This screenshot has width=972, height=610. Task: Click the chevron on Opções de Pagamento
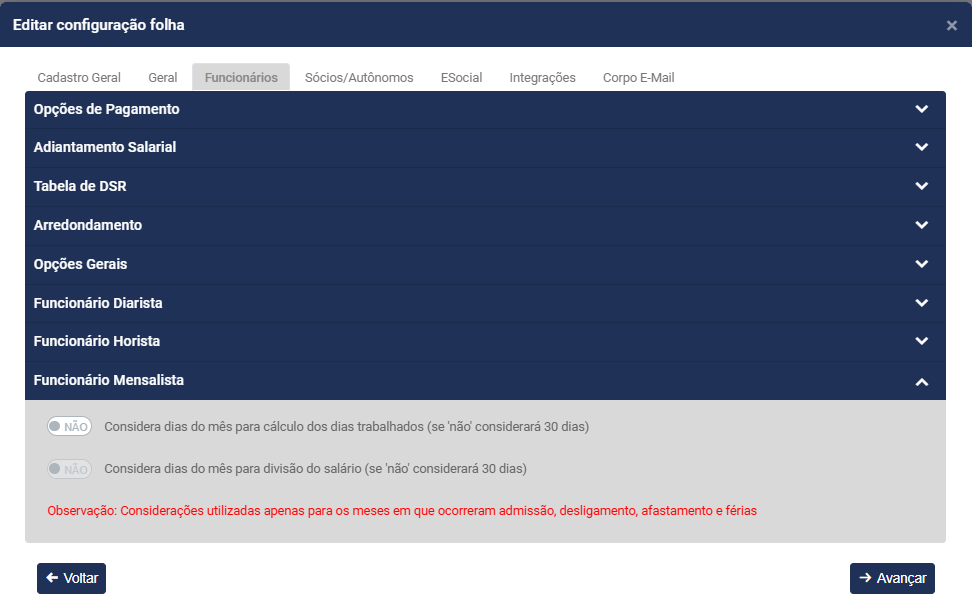tap(922, 109)
